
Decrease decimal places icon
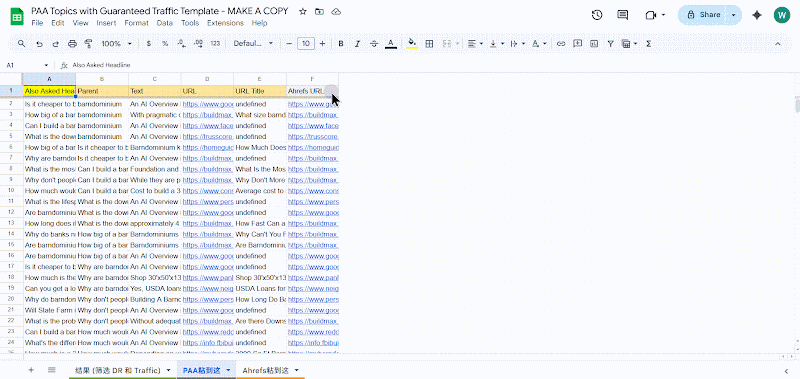182,44
